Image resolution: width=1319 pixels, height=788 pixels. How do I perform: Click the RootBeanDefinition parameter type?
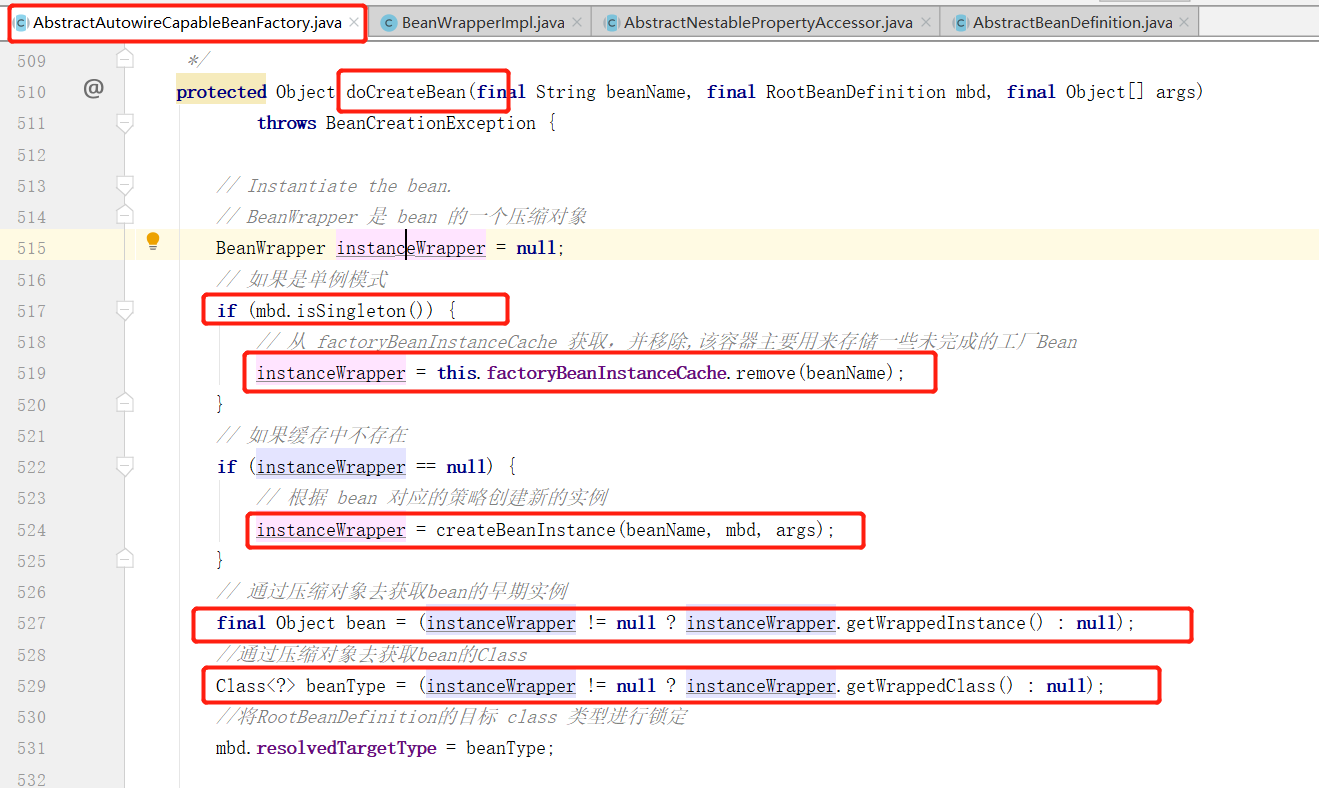click(x=856, y=92)
